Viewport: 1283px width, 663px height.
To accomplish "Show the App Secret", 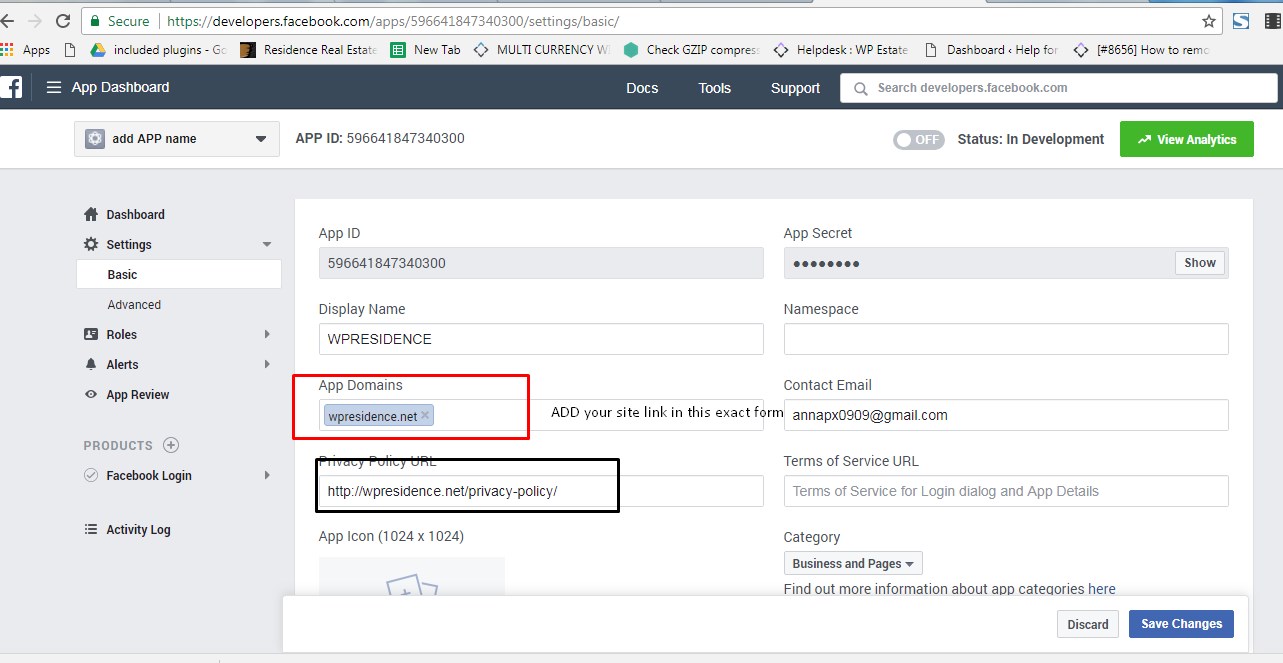I will [1200, 263].
